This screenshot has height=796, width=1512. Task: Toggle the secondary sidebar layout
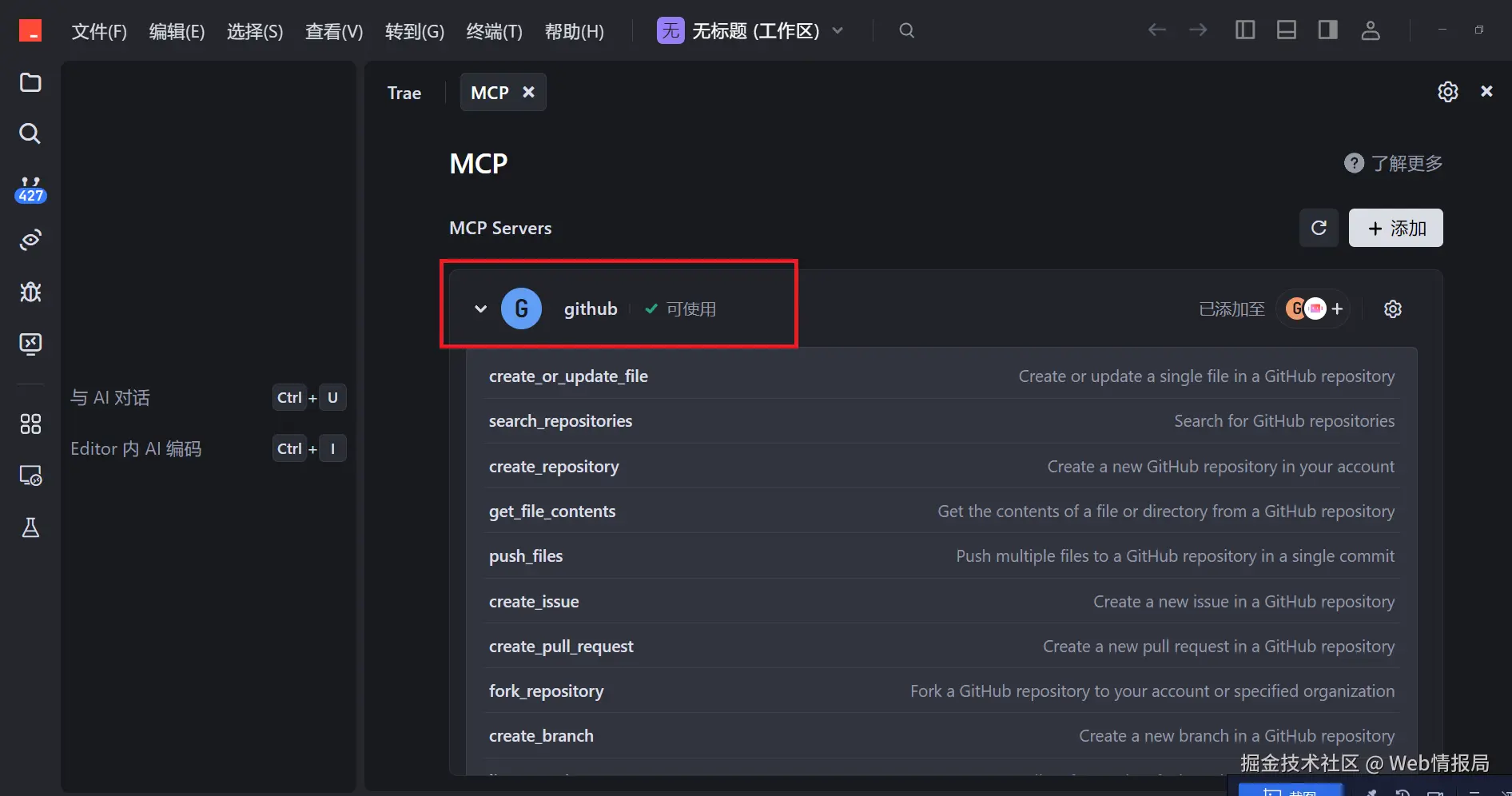[1327, 30]
